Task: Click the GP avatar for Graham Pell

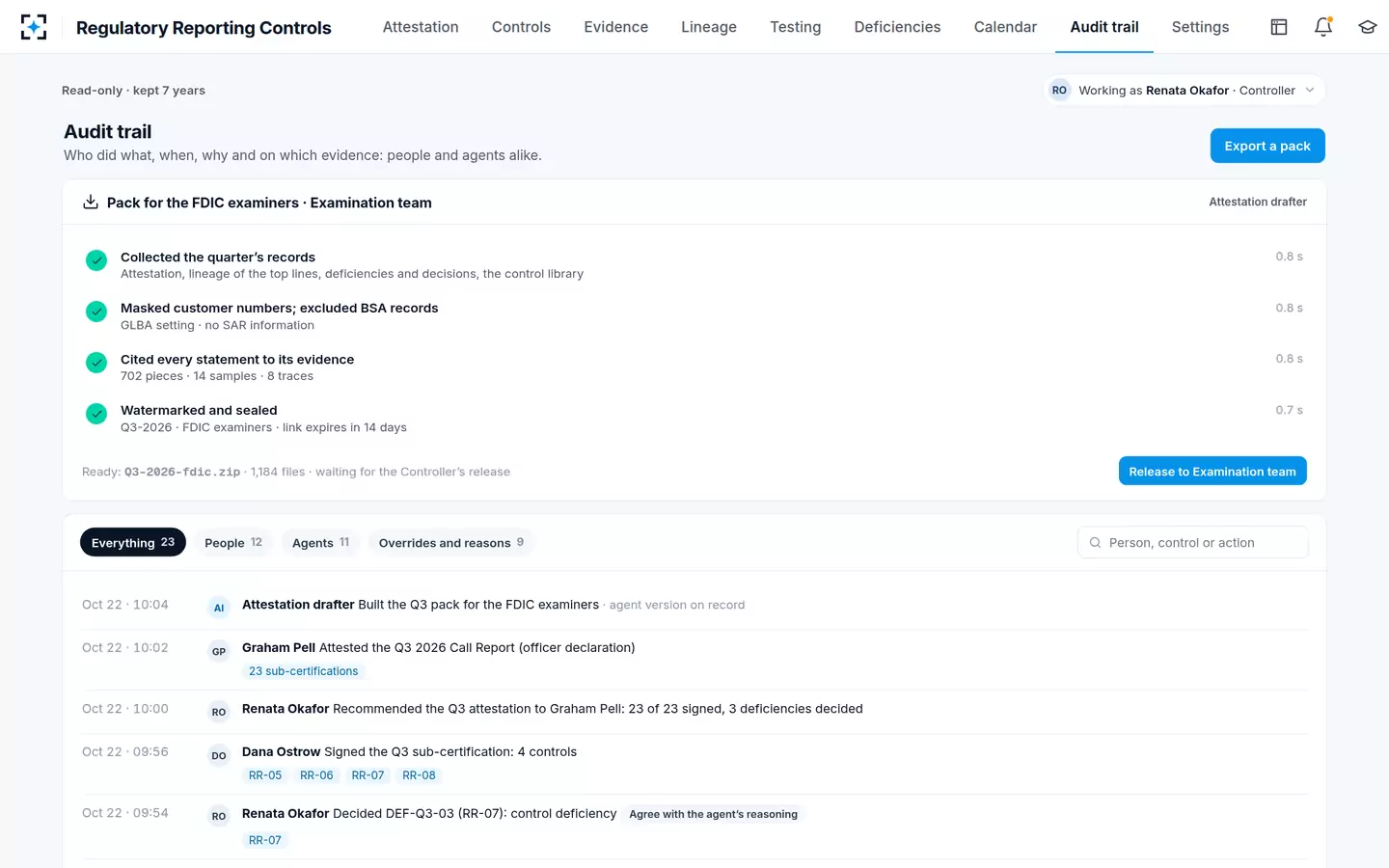Action: [x=219, y=651]
